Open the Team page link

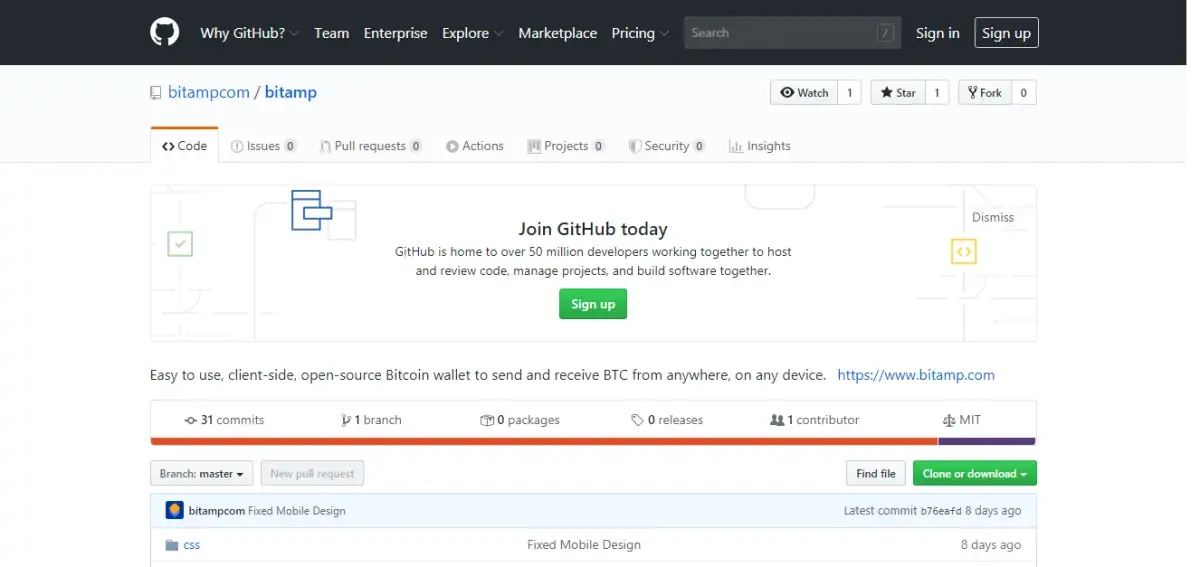(331, 33)
